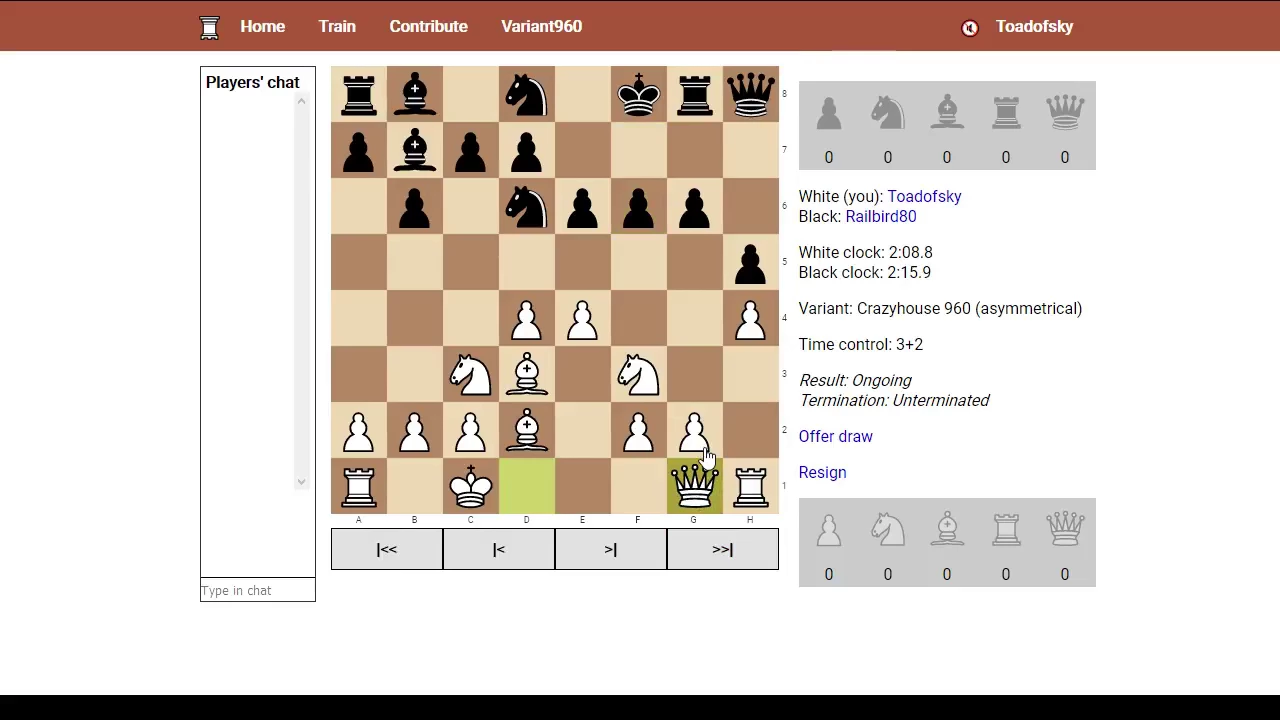
Task: Pick the queen in white's pocket
Action: (1065, 530)
